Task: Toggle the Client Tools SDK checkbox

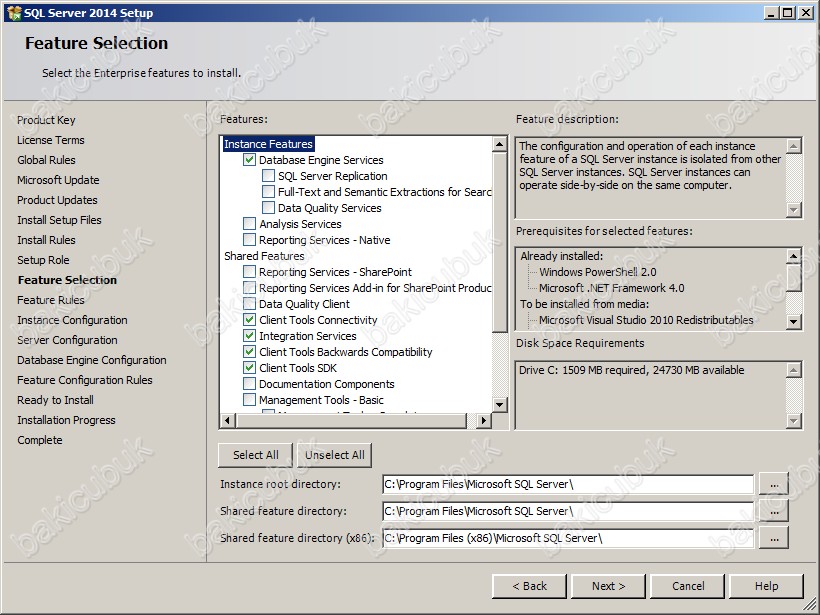Action: 249,368
